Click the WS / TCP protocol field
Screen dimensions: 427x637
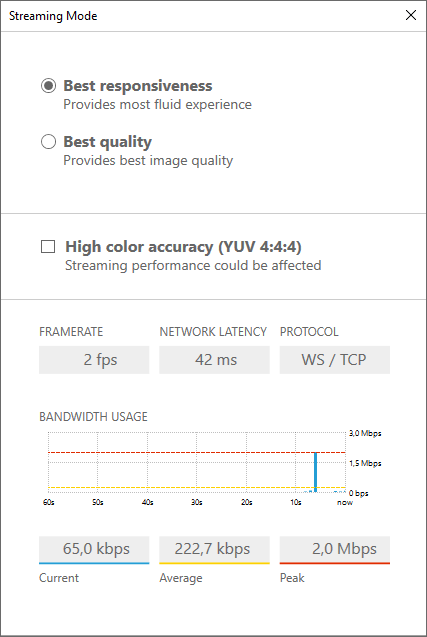(x=334, y=360)
